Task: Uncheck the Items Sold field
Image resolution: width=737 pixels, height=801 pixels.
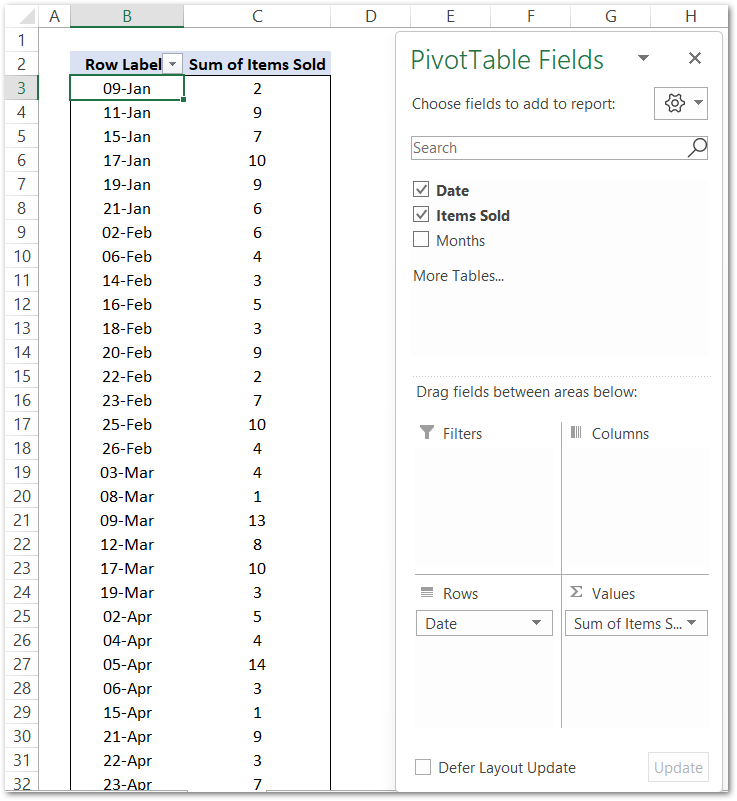Action: point(421,215)
